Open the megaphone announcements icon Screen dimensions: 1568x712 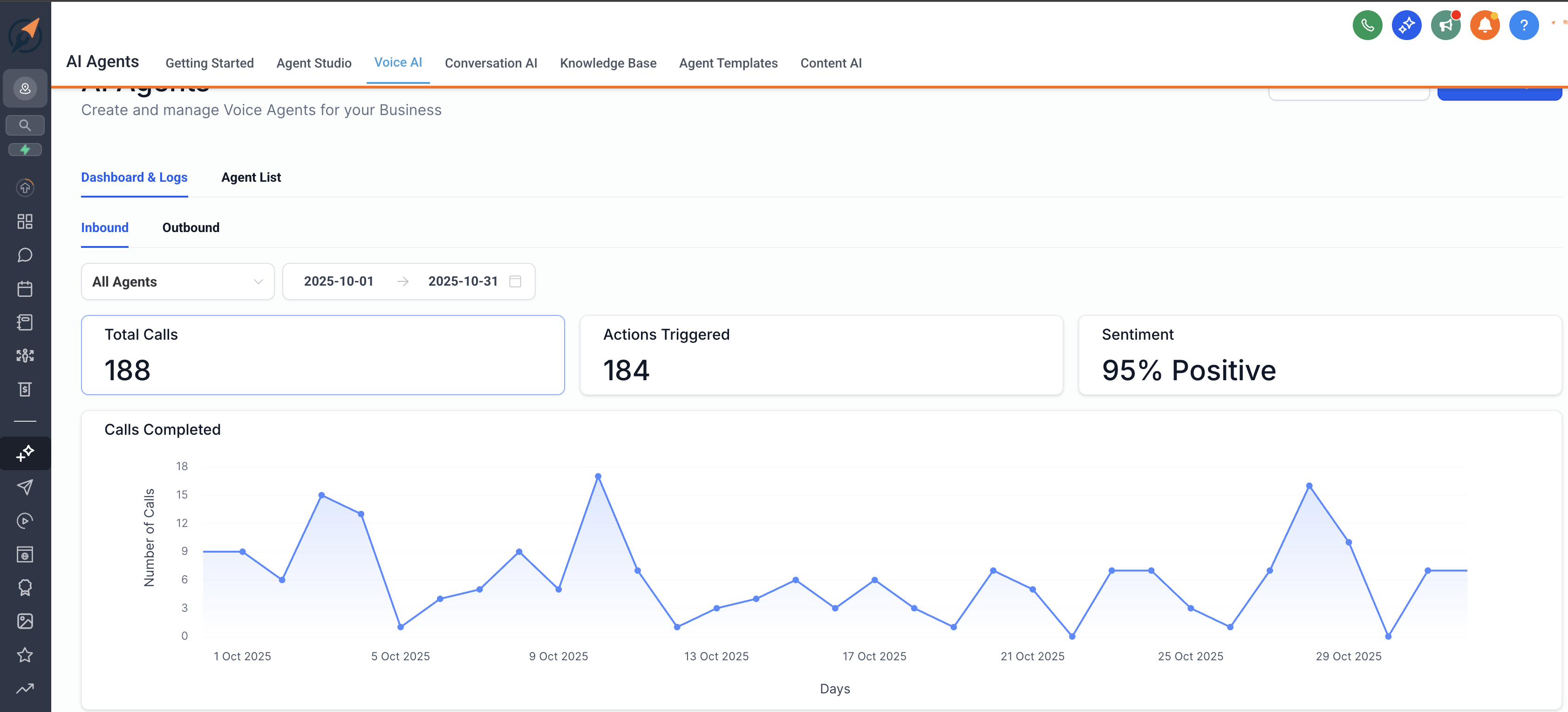click(x=1445, y=25)
